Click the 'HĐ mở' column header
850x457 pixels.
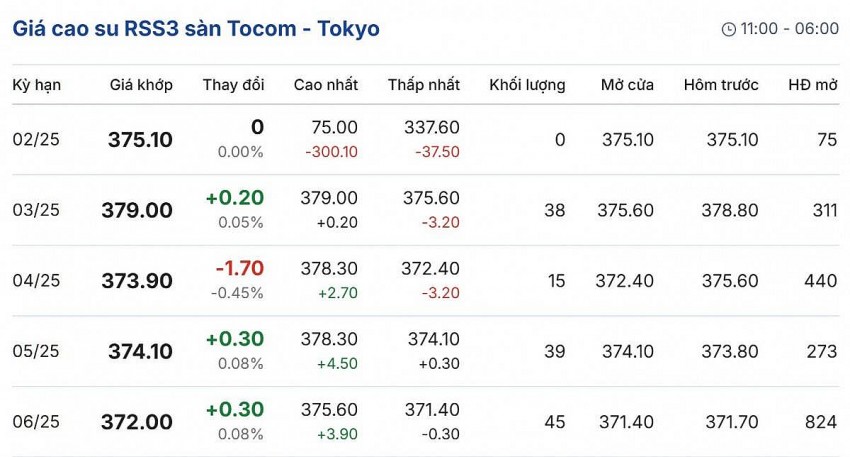[x=812, y=85]
